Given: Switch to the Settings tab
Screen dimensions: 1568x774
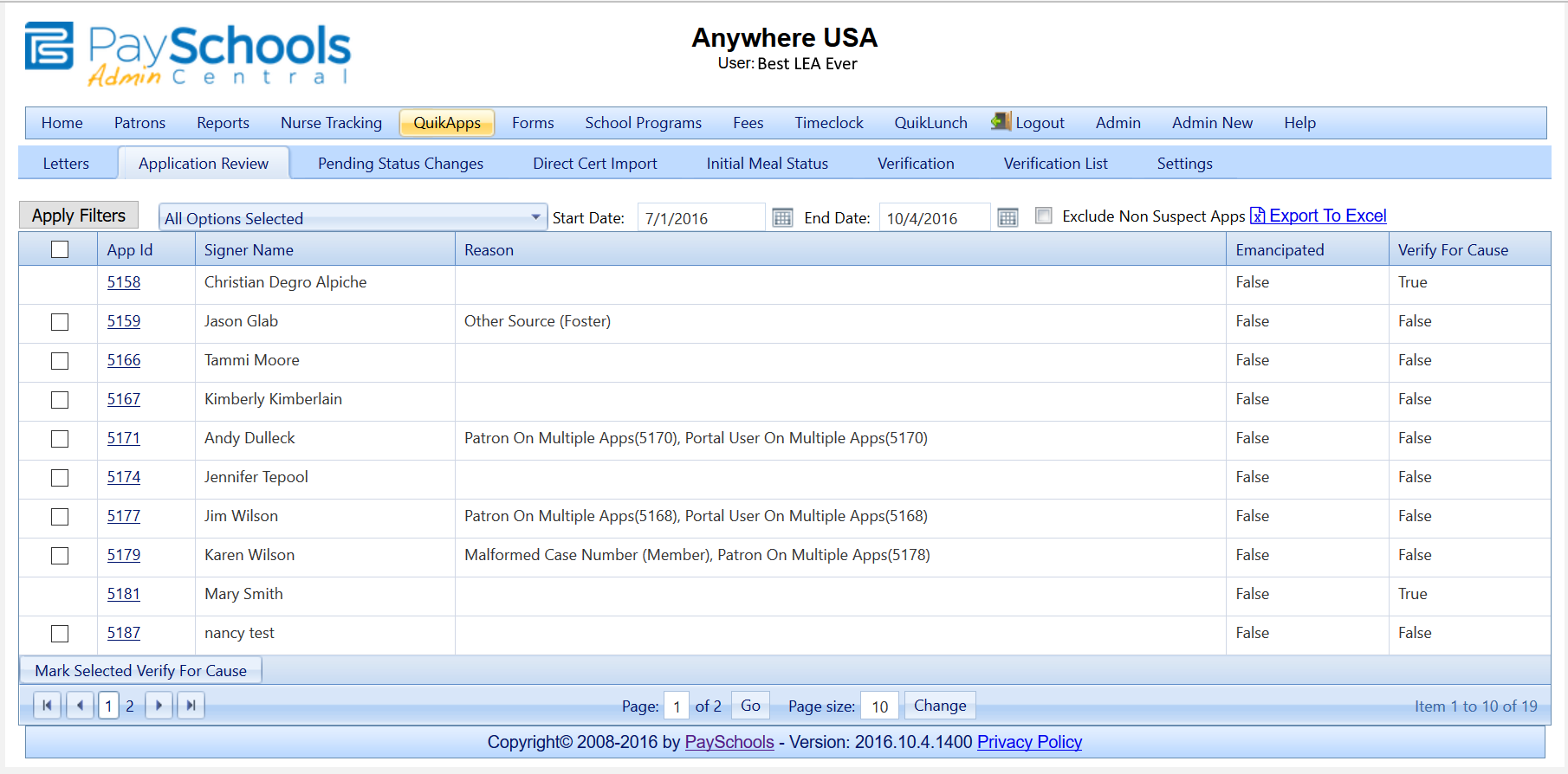Looking at the screenshot, I should point(1184,164).
